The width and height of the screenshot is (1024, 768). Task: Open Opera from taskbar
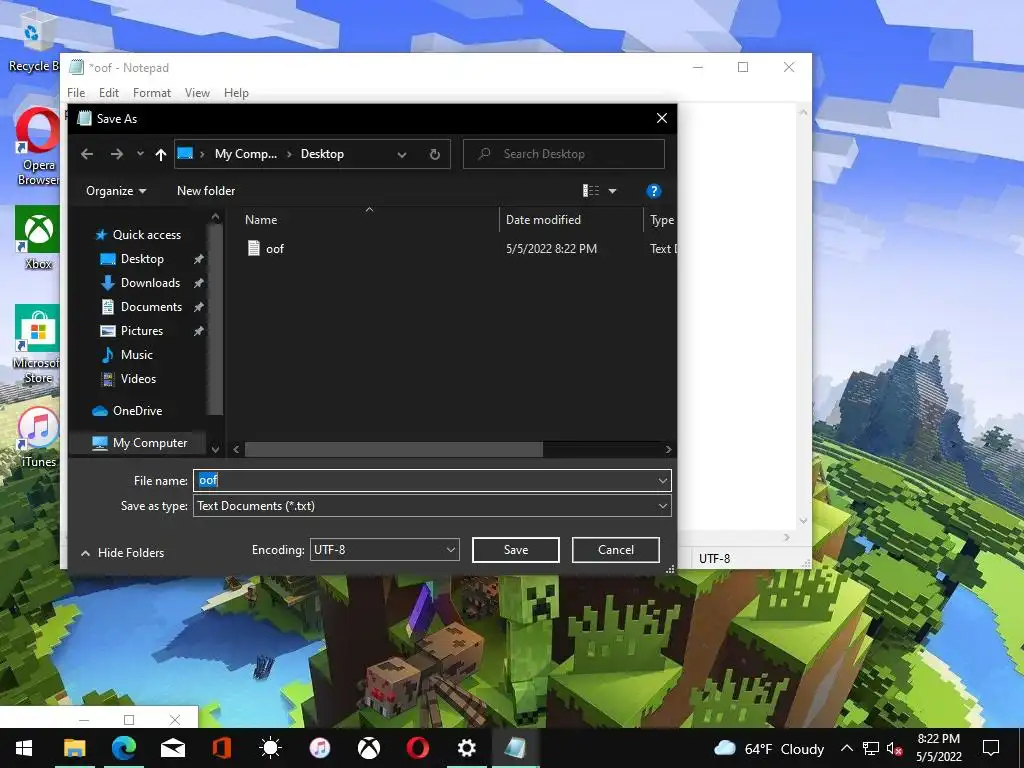(x=418, y=748)
